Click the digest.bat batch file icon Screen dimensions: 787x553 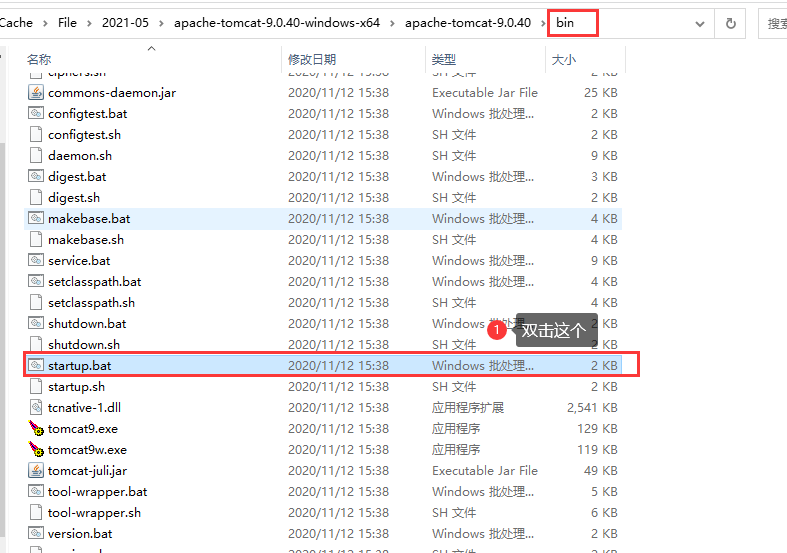36,177
